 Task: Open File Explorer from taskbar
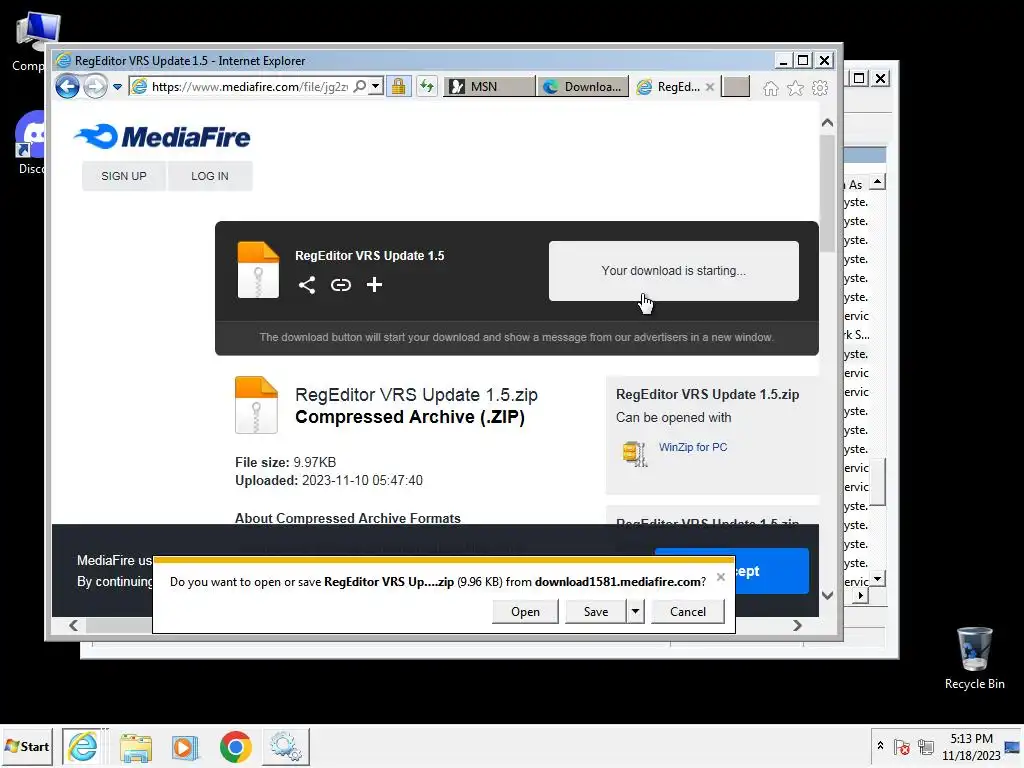click(x=135, y=746)
